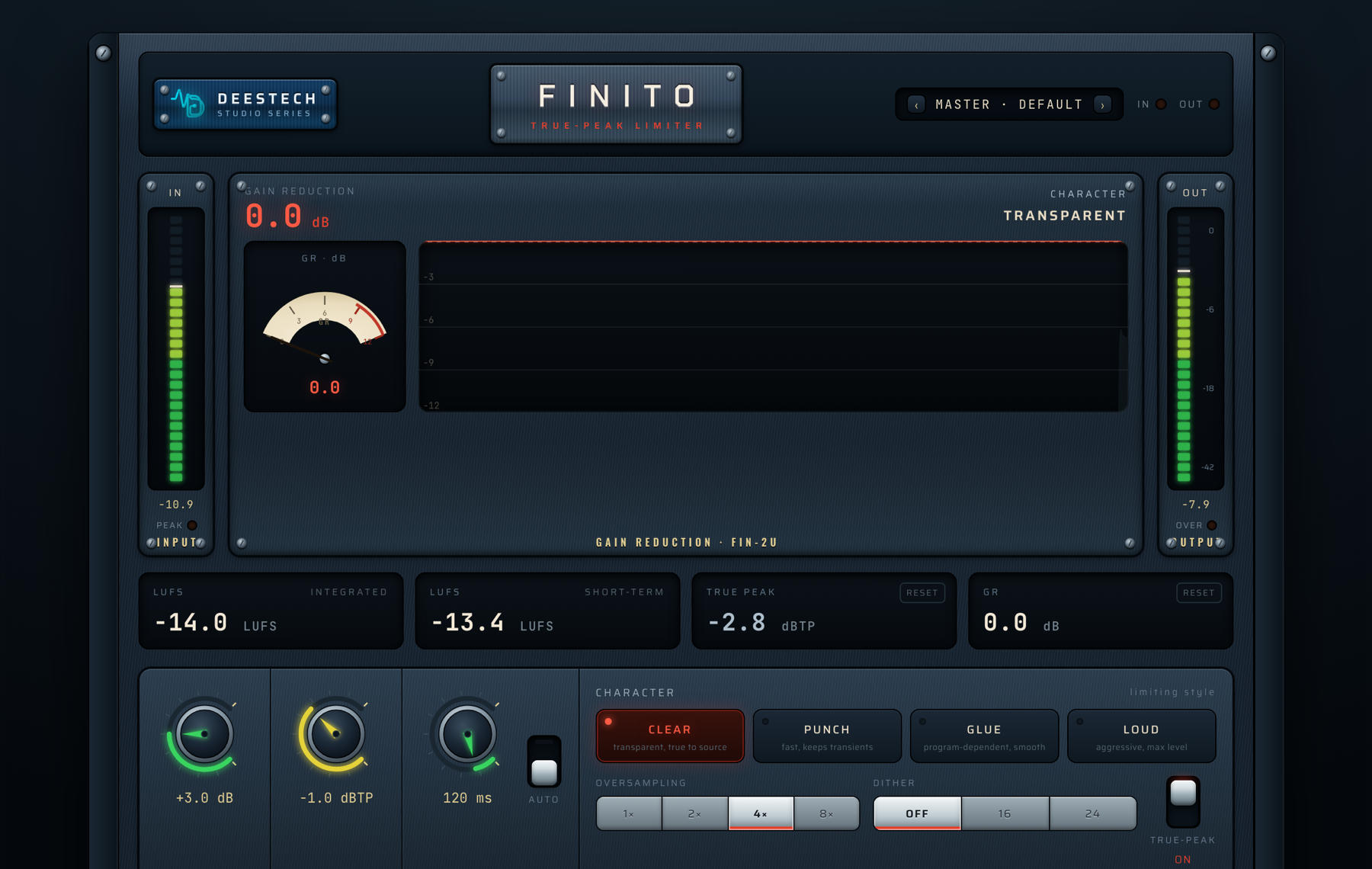This screenshot has width=1372, height=869.
Task: Adjust the 120 ms release knob
Action: (x=467, y=734)
